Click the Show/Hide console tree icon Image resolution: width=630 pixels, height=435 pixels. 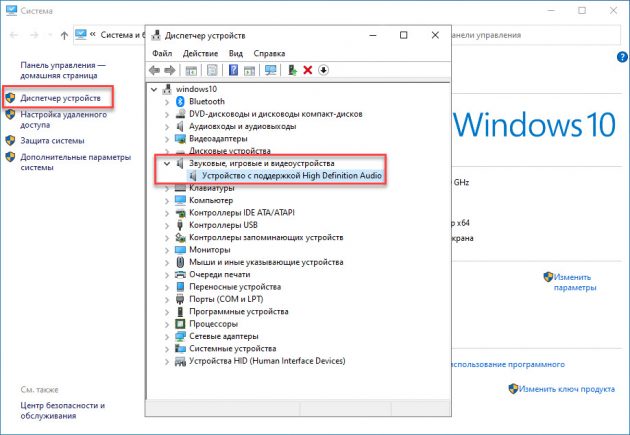191,70
